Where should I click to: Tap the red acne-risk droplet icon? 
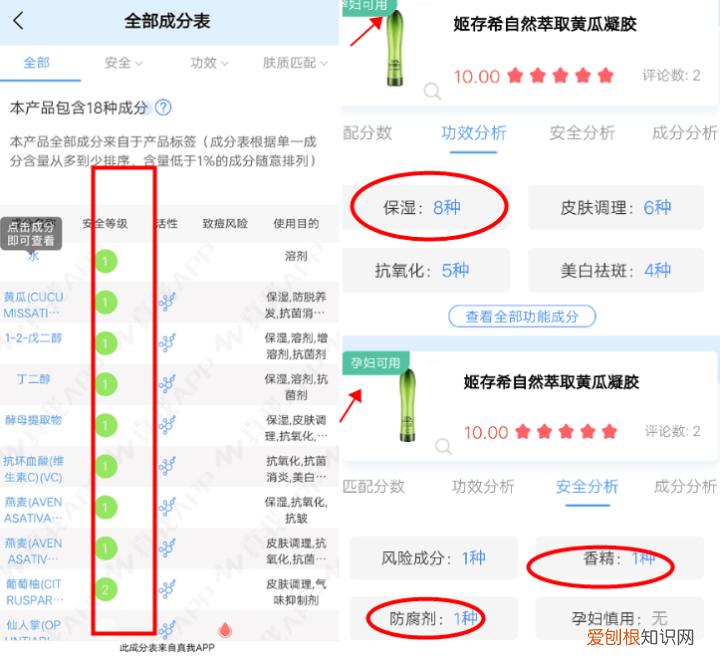(x=225, y=630)
